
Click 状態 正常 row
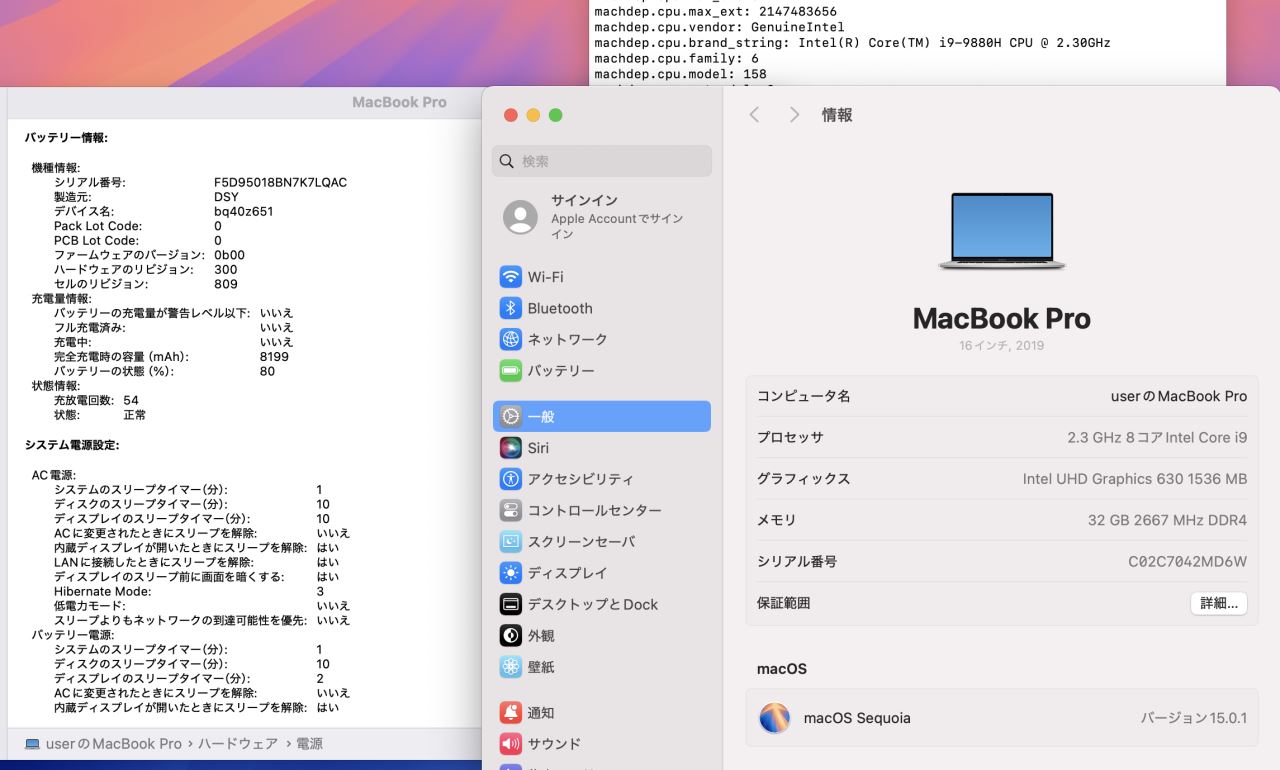point(100,415)
